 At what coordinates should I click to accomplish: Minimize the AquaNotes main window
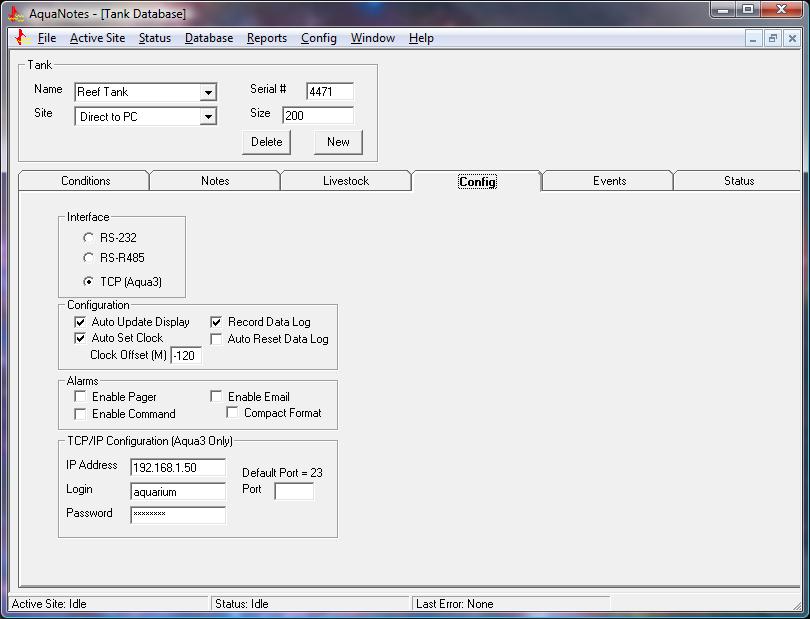click(723, 10)
